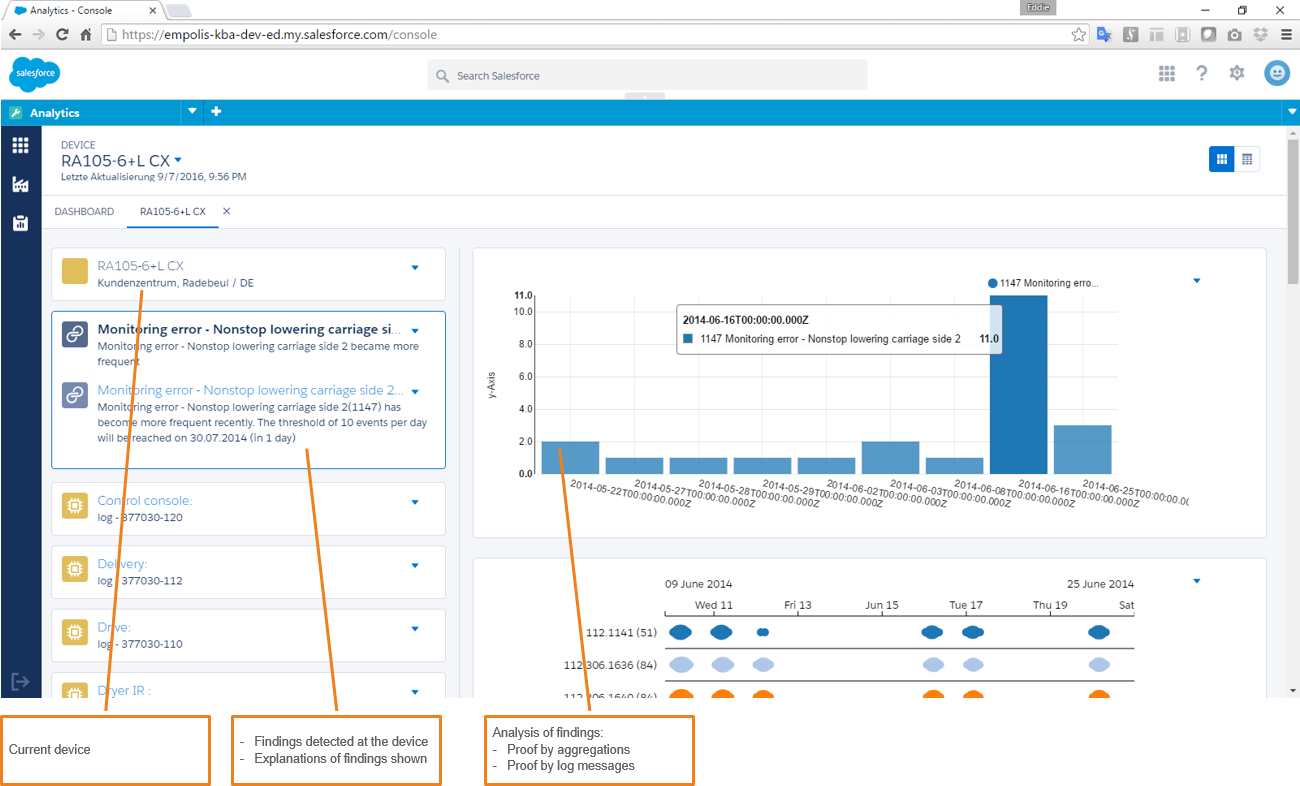
Task: Open the App Launcher waffle icon
Action: tap(1166, 72)
